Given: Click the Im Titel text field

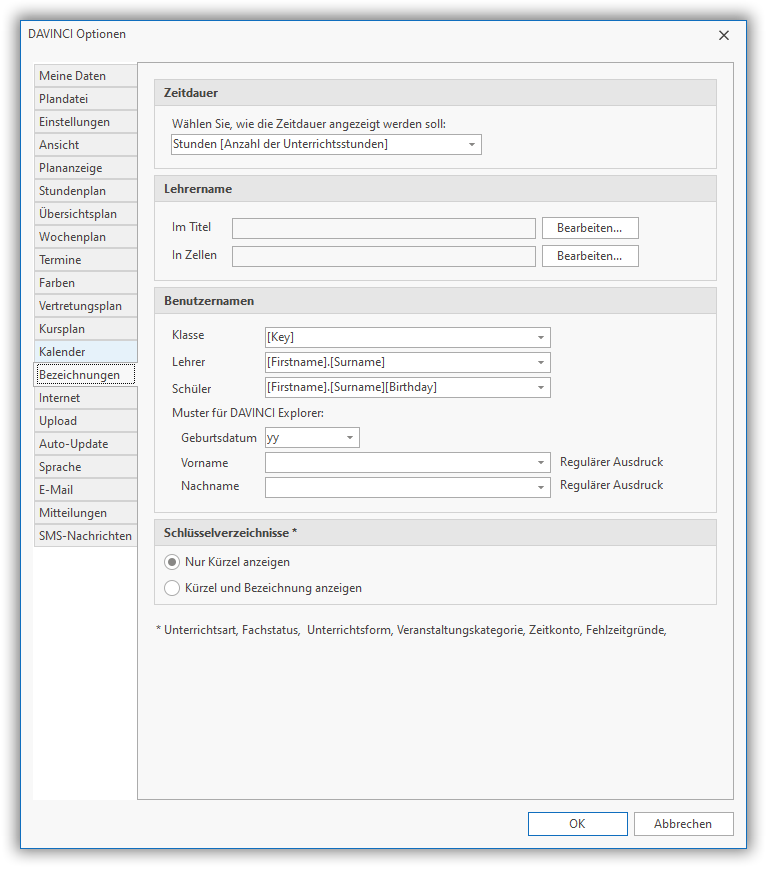Looking at the screenshot, I should (x=383, y=228).
